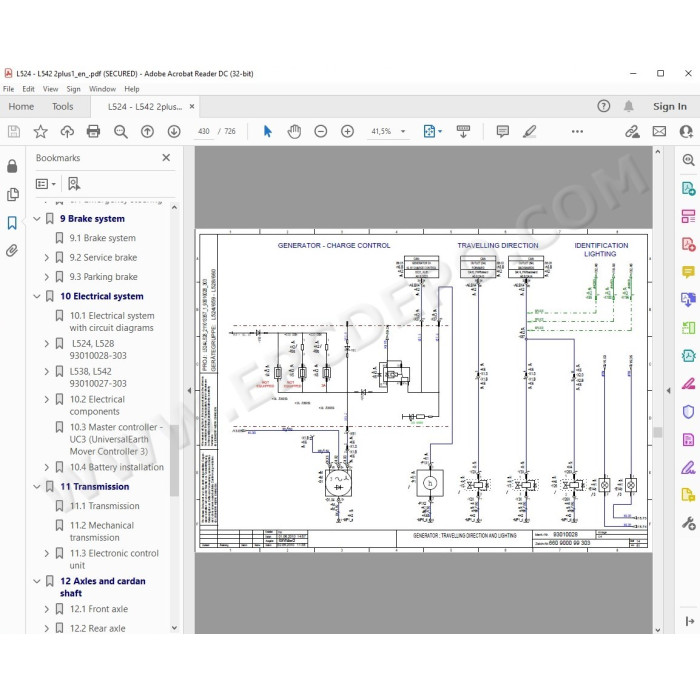This screenshot has height=700, width=700.
Task: Open 11.2 Mechanical transmission bookmark
Action: tap(102, 531)
